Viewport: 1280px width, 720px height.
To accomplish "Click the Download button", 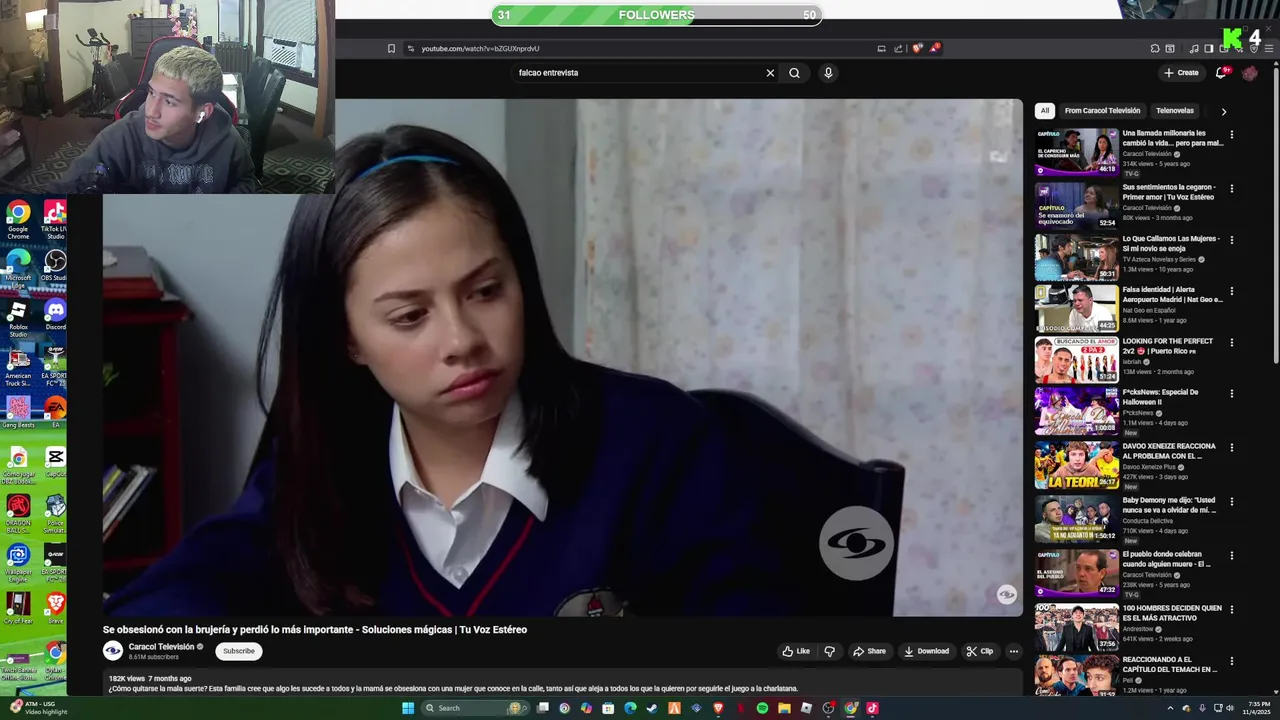I will click(x=926, y=651).
